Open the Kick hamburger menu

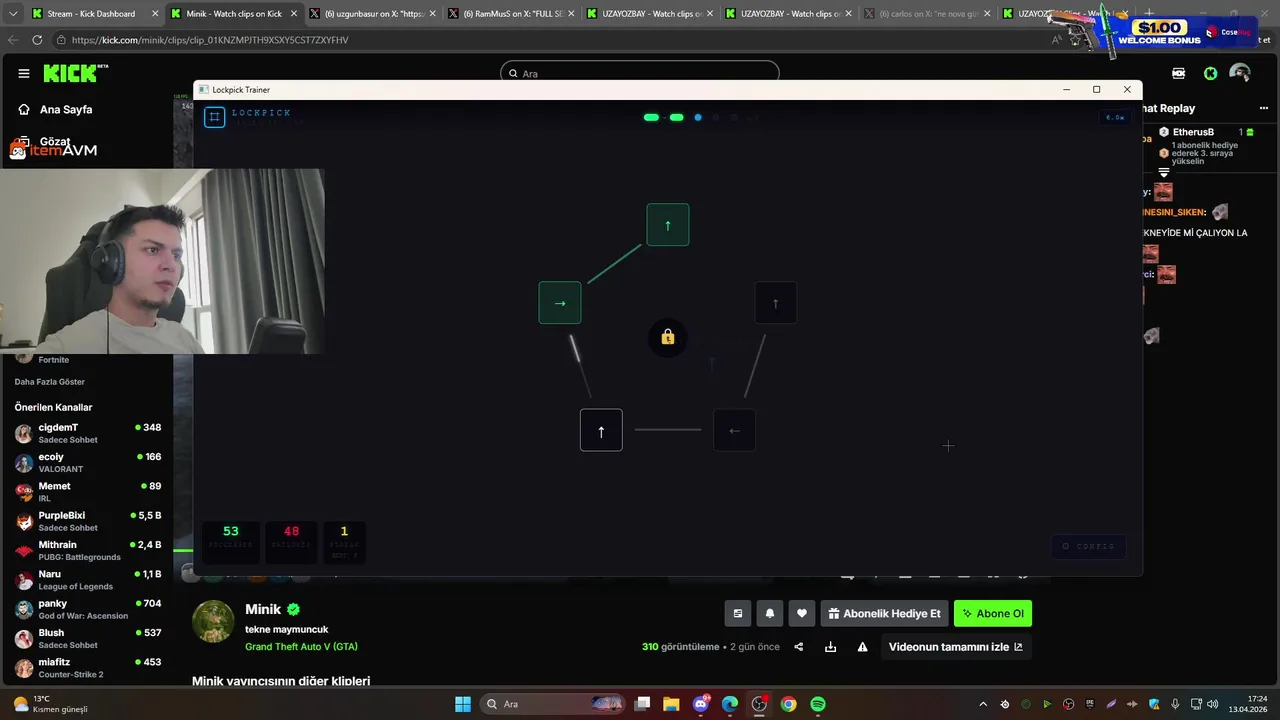click(24, 73)
